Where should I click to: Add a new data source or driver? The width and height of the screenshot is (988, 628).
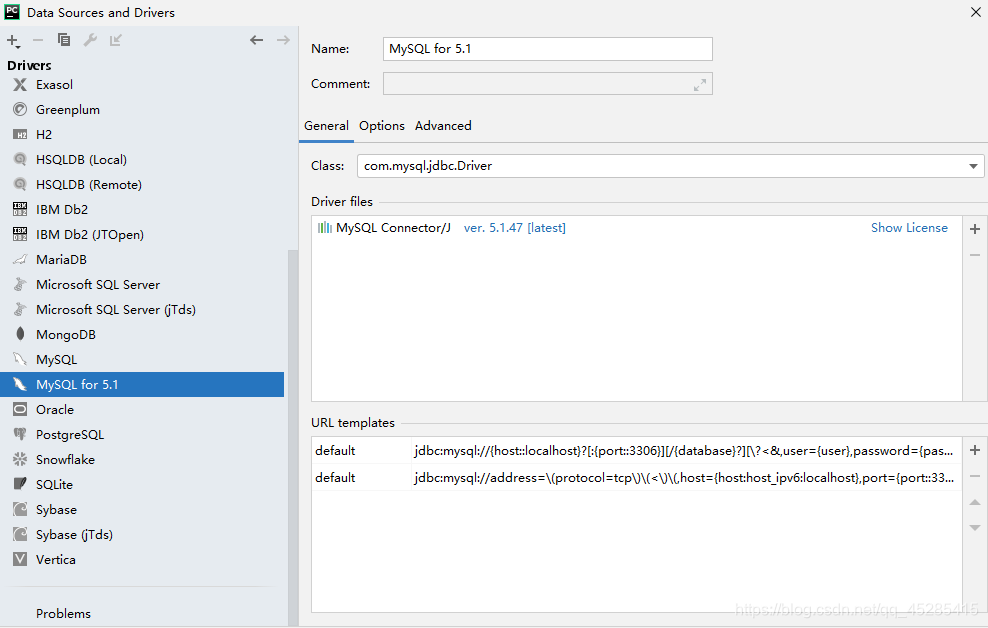(x=13, y=41)
